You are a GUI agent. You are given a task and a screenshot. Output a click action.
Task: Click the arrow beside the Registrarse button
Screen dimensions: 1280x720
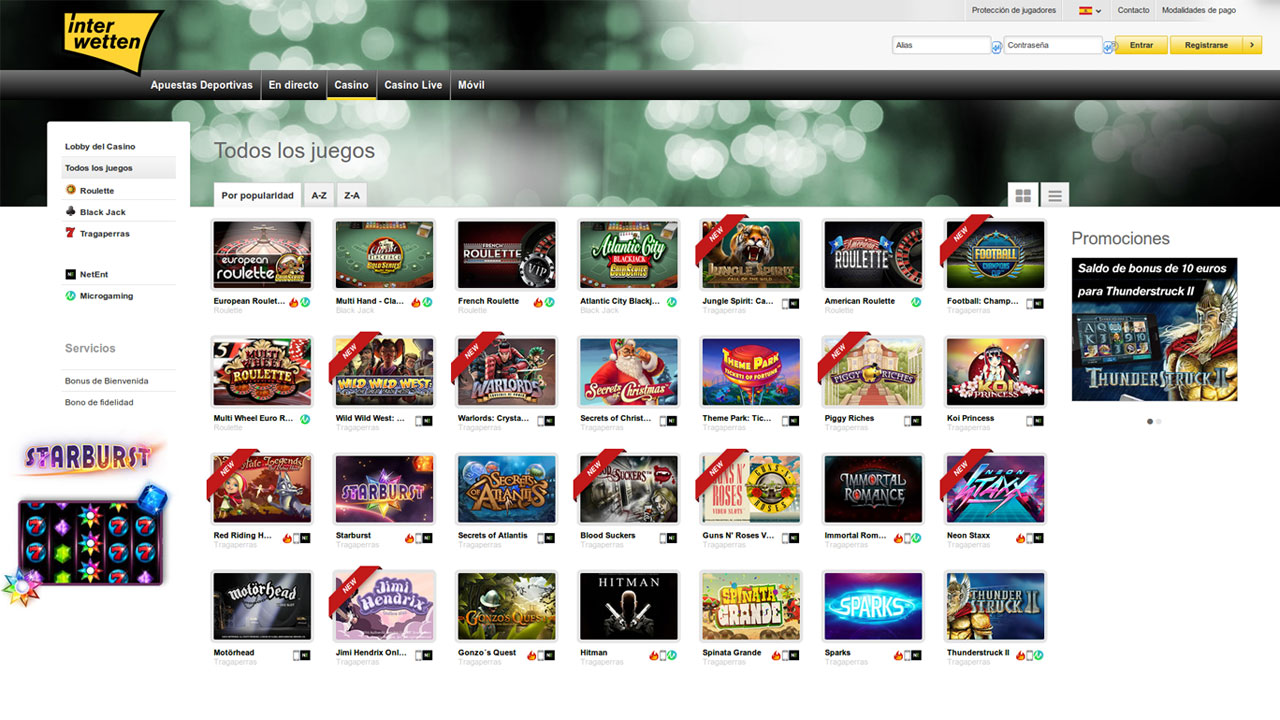(1250, 45)
